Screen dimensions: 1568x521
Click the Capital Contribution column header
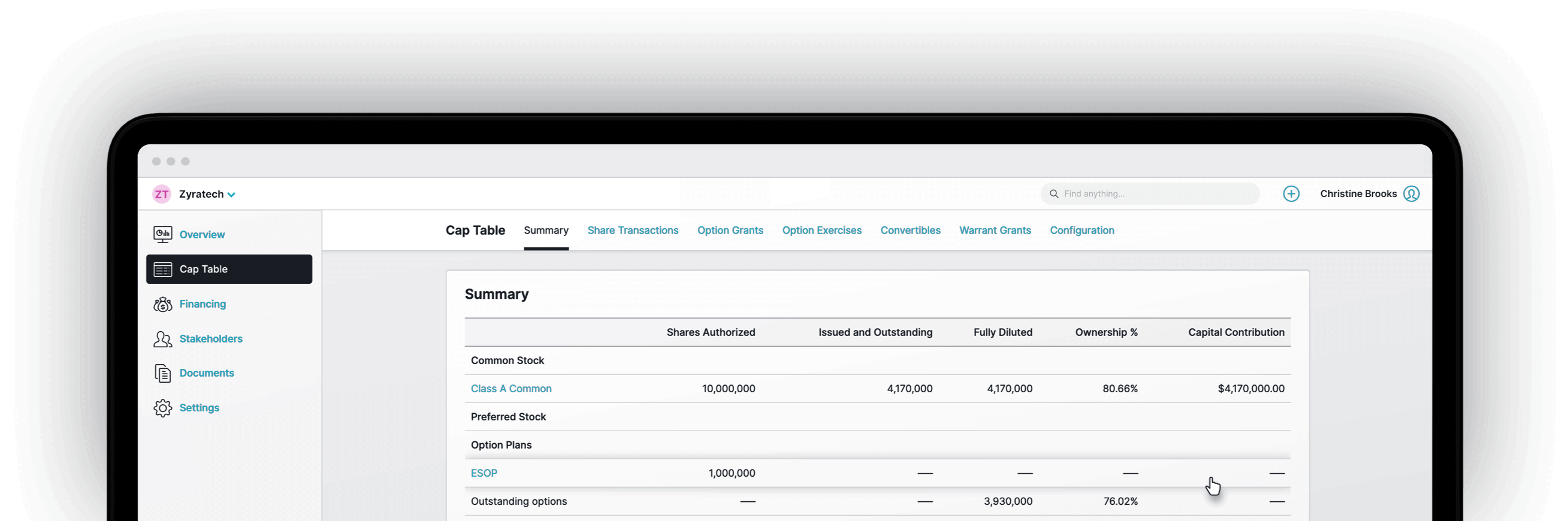pos(1235,332)
